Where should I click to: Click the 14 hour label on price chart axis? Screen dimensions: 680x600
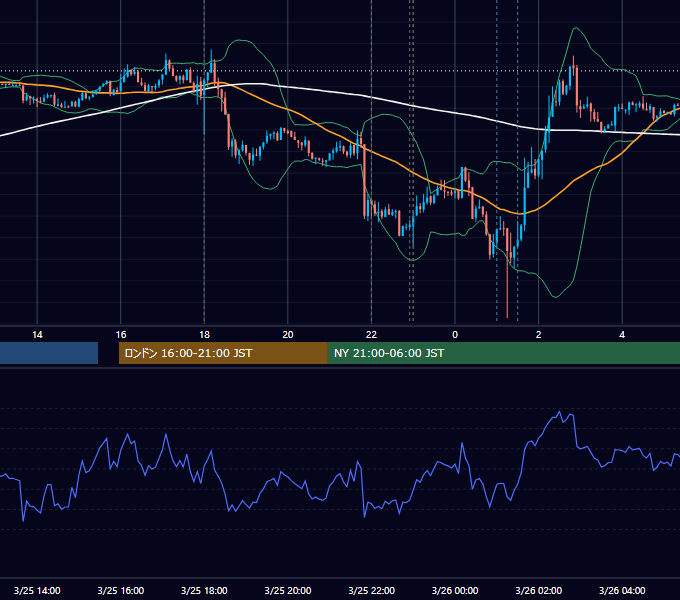click(37, 335)
